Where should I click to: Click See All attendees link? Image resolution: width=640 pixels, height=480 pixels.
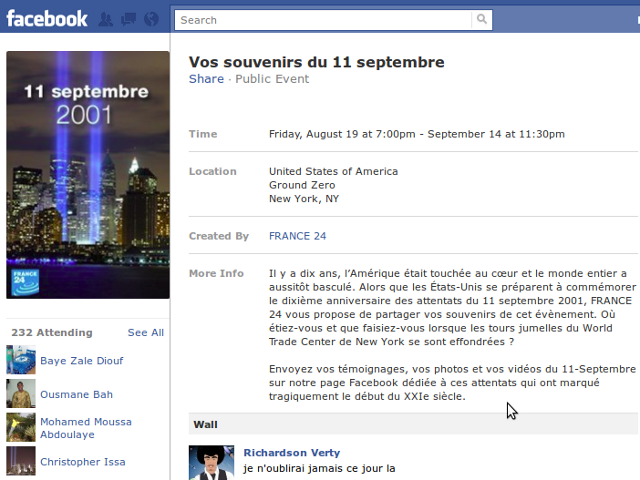coord(146,333)
